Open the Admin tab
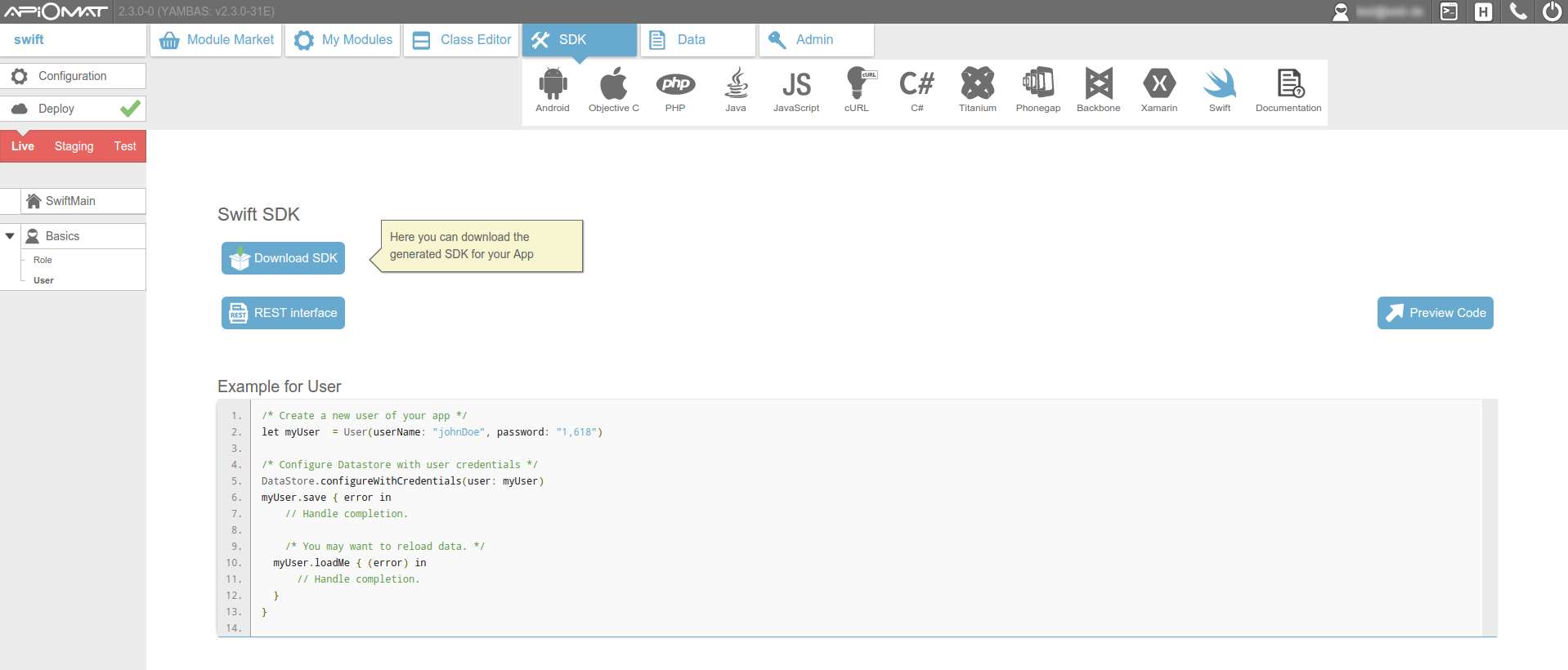The width and height of the screenshot is (1568, 670). pyautogui.click(x=817, y=40)
